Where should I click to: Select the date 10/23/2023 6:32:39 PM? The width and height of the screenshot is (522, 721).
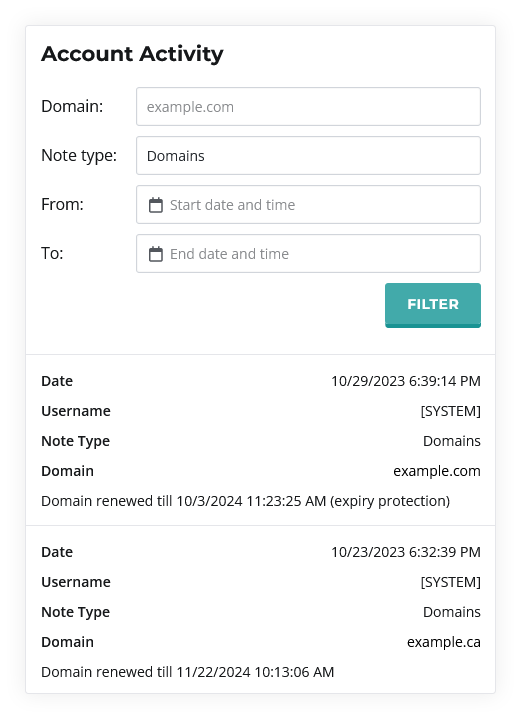tap(406, 552)
